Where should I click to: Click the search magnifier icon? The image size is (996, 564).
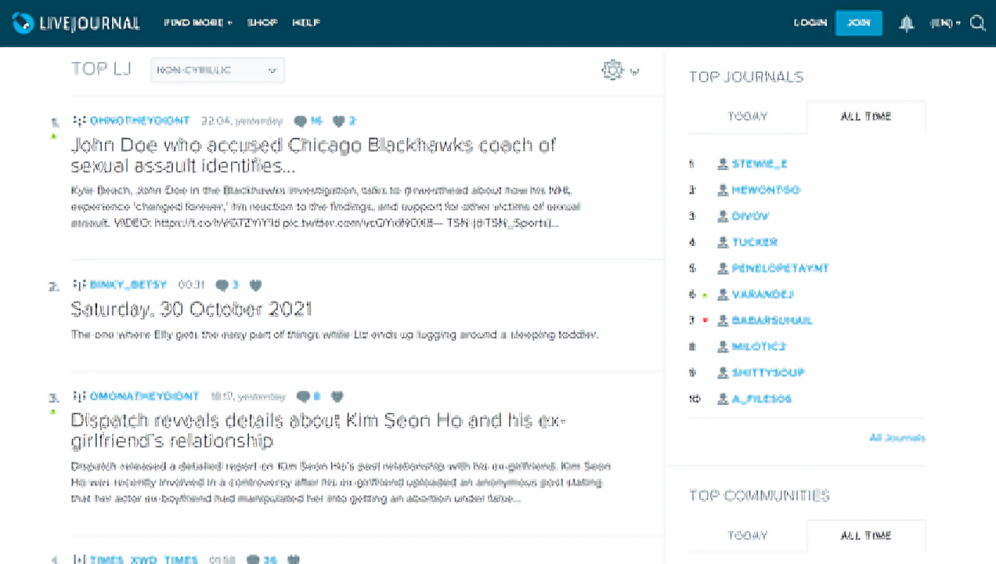pyautogui.click(x=978, y=23)
